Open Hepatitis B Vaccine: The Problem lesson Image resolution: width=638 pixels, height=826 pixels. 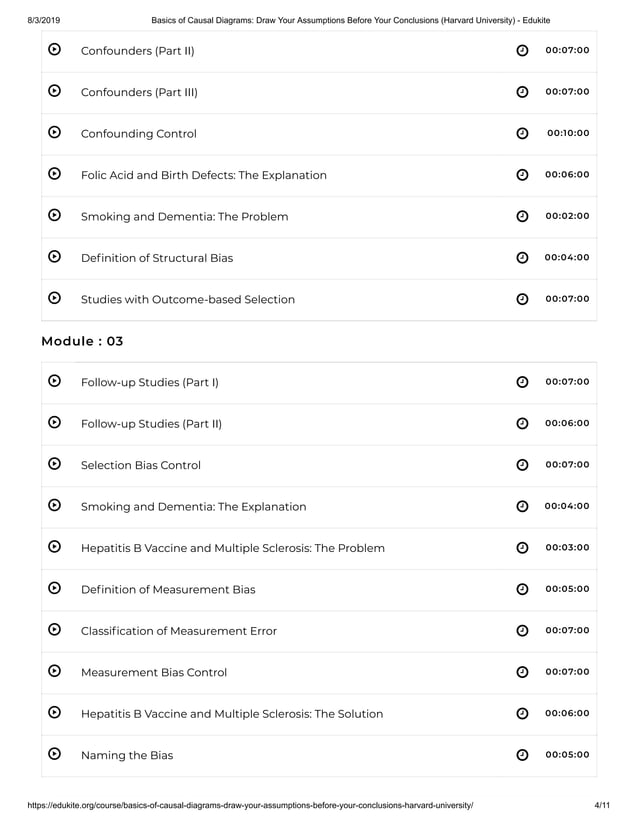232,548
